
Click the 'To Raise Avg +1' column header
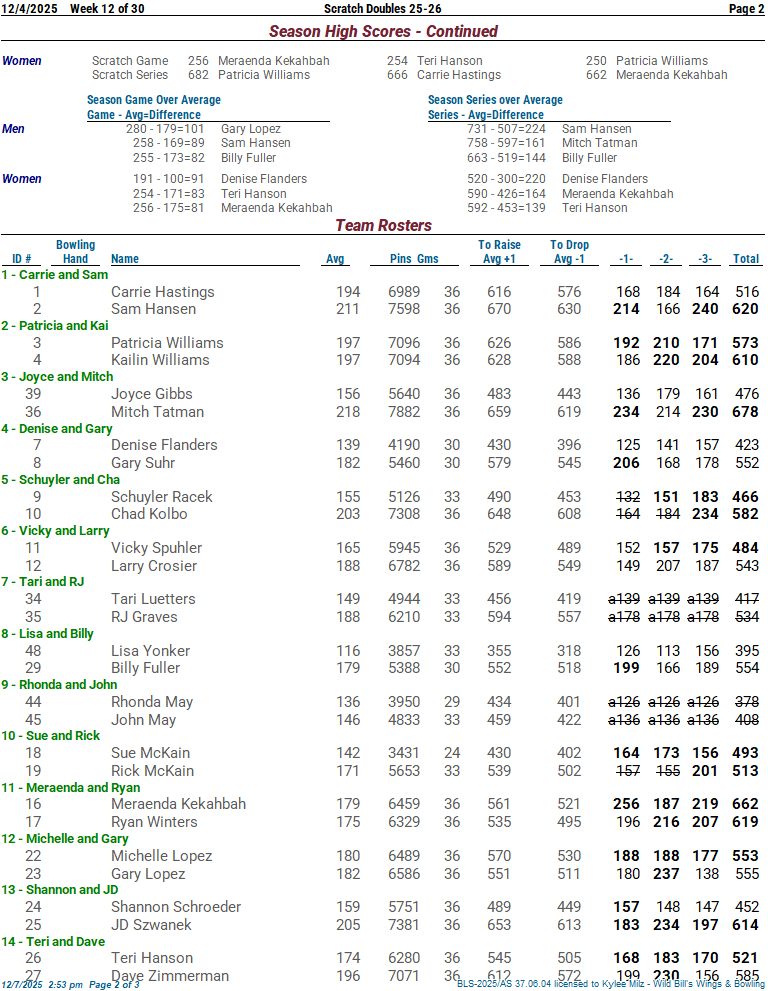[x=499, y=252]
